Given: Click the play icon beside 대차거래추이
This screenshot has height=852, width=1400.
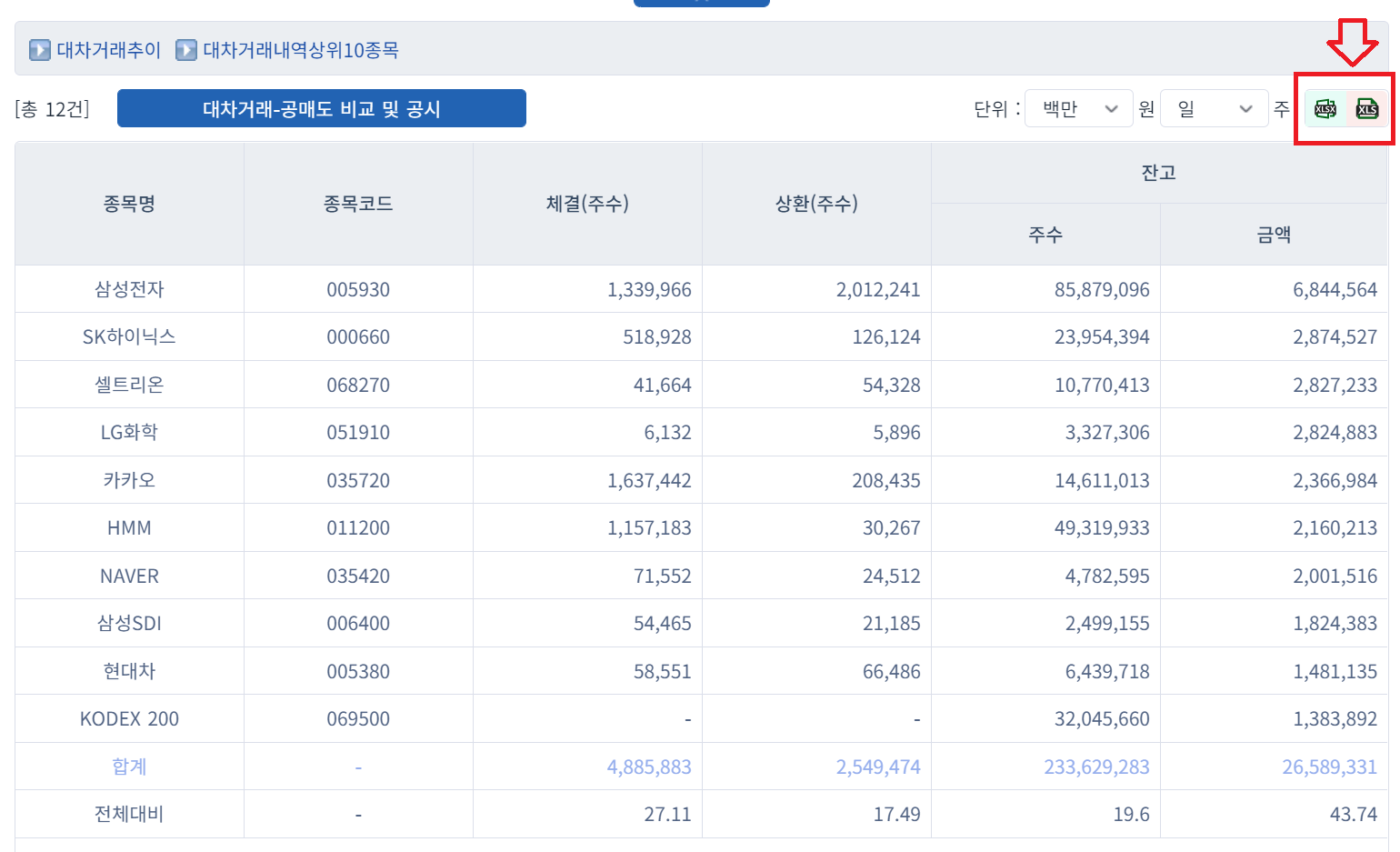Looking at the screenshot, I should point(39,50).
